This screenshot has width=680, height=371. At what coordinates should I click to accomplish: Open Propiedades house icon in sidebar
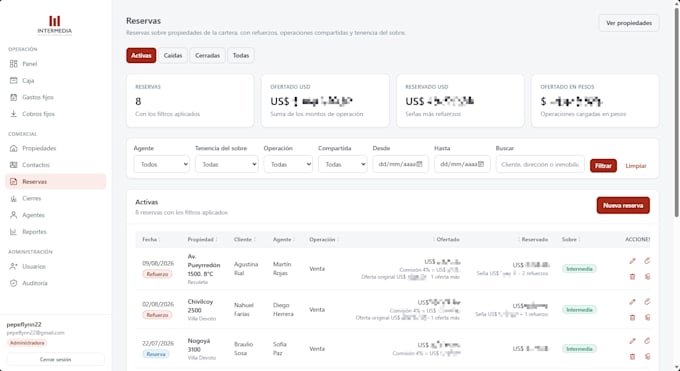(x=13, y=148)
